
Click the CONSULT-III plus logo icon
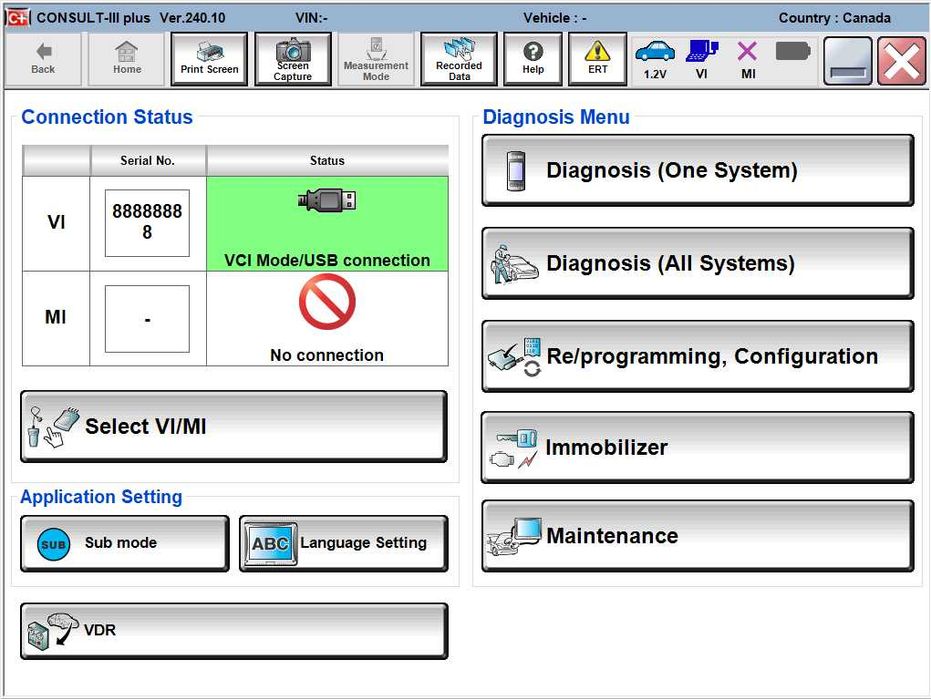[18, 18]
